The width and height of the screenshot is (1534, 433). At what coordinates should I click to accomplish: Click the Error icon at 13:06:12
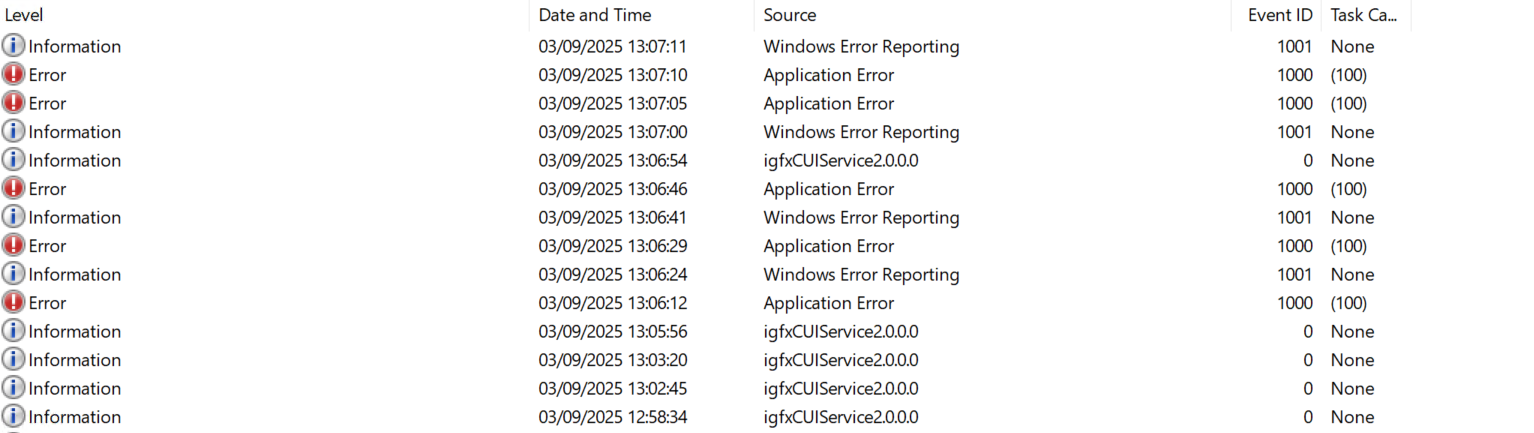(14, 303)
